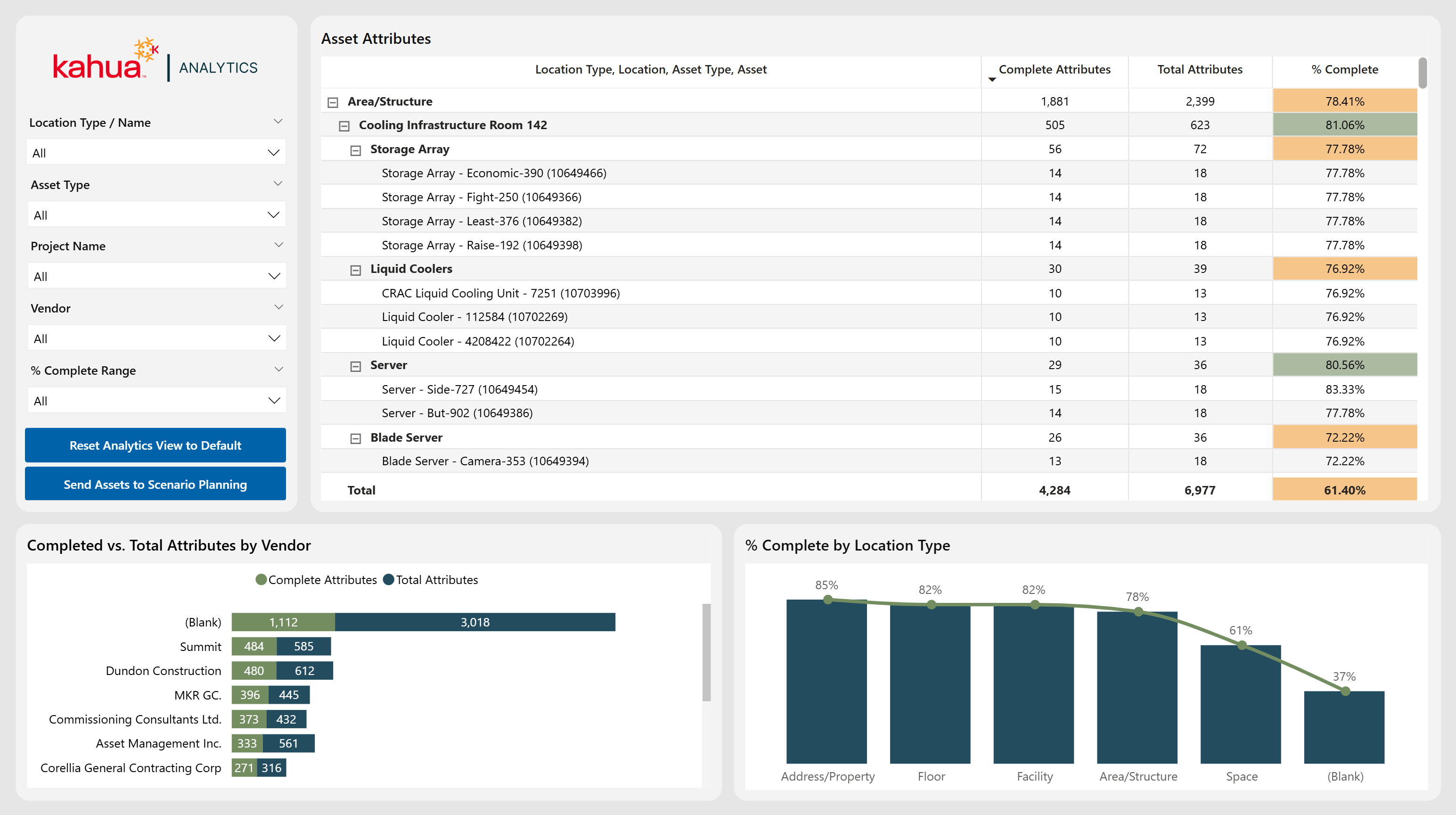This screenshot has width=1456, height=815.
Task: Collapse the Location Type / Name slicer header
Action: (x=278, y=122)
